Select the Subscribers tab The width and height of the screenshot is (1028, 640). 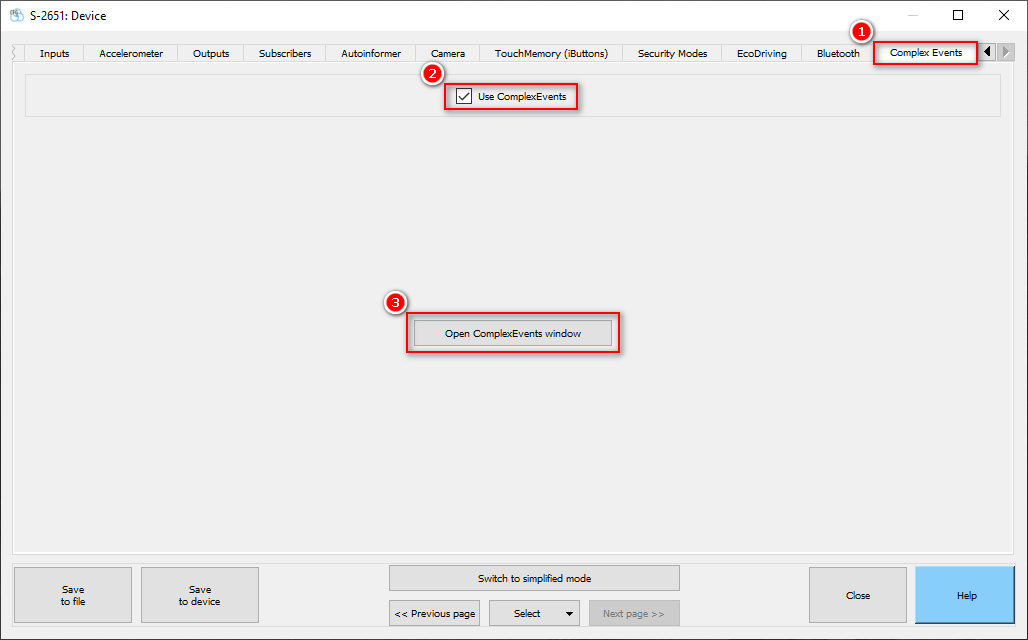[x=285, y=54]
